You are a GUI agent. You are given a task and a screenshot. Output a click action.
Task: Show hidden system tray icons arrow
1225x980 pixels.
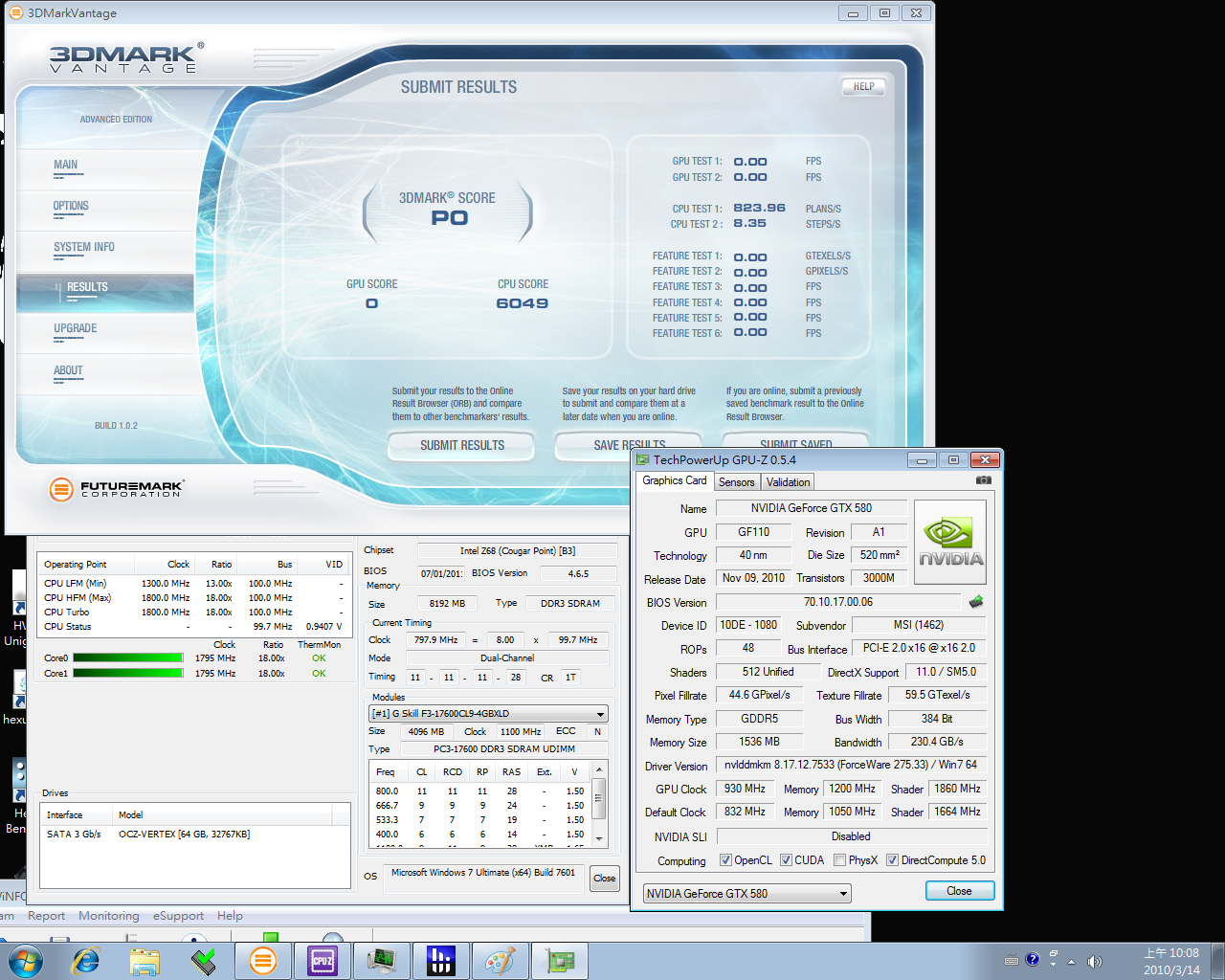[x=1071, y=961]
